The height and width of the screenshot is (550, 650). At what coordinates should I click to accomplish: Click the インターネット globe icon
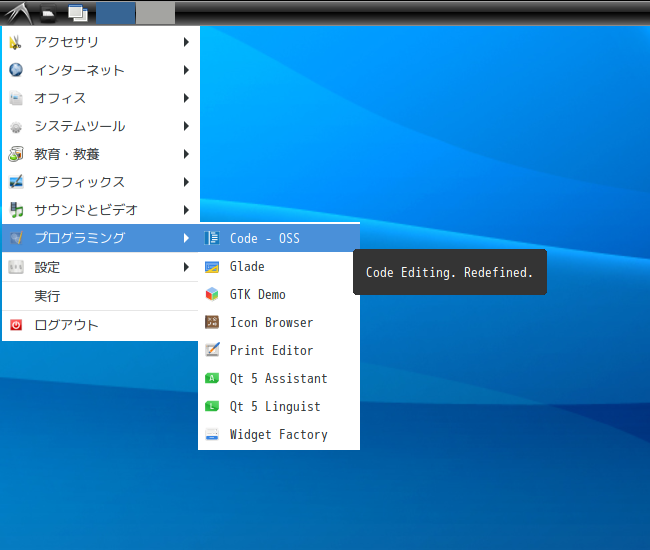click(16, 70)
